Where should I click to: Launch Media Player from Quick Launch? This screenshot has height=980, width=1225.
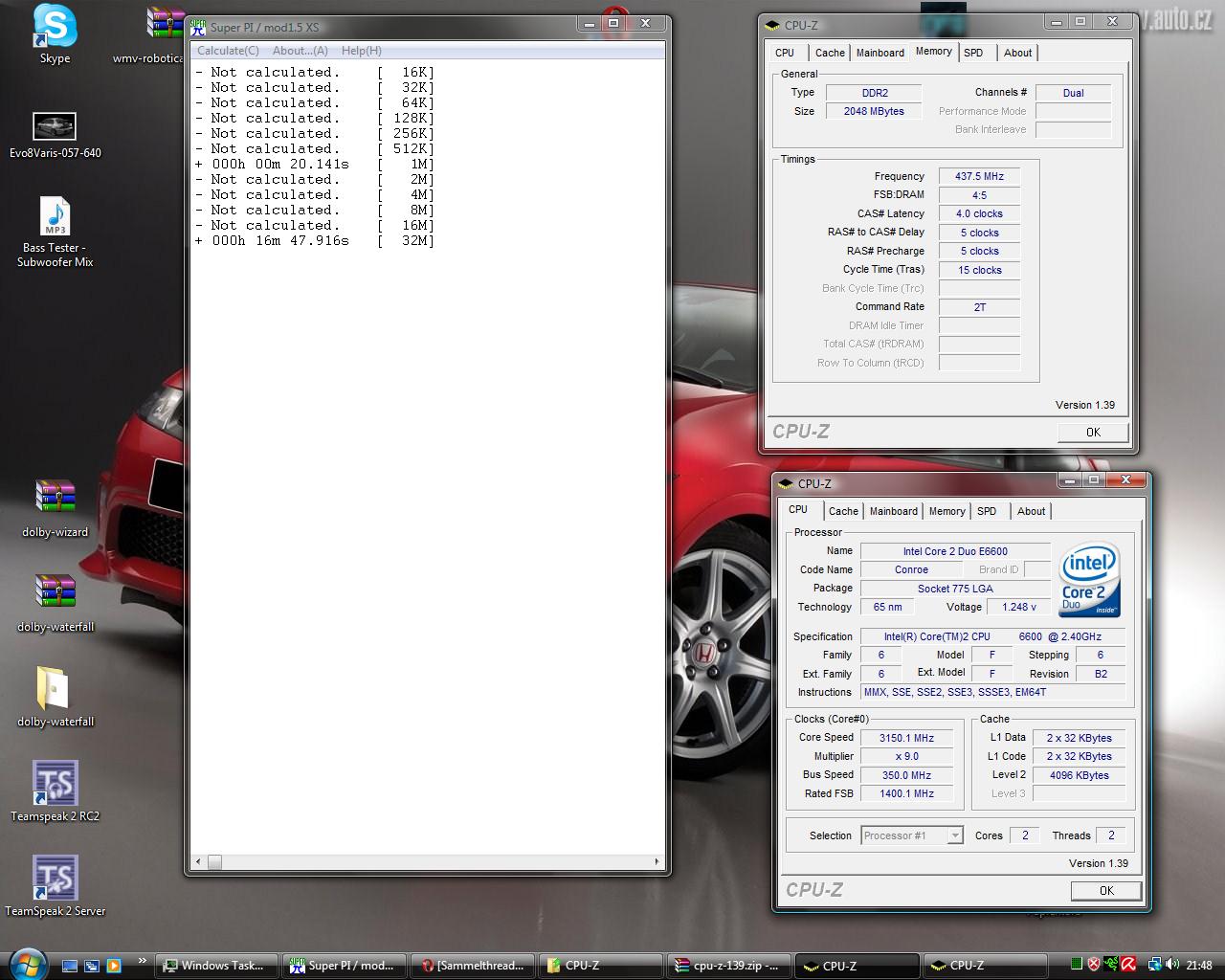(114, 966)
